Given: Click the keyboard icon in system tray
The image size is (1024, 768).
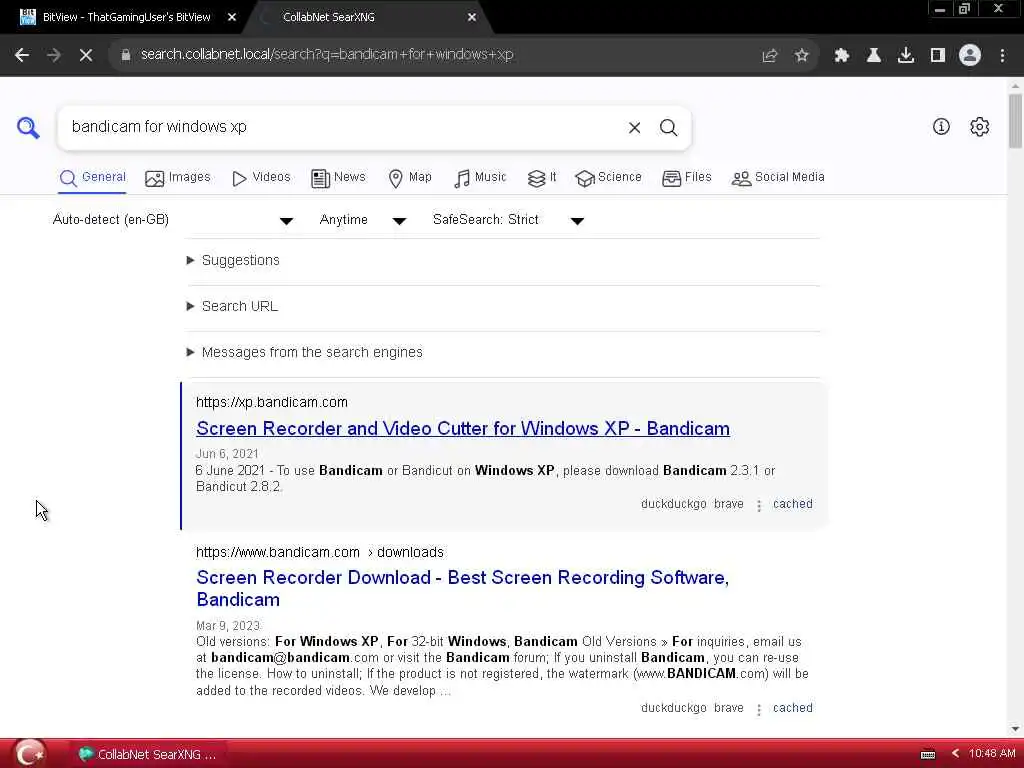Looking at the screenshot, I should 928,754.
